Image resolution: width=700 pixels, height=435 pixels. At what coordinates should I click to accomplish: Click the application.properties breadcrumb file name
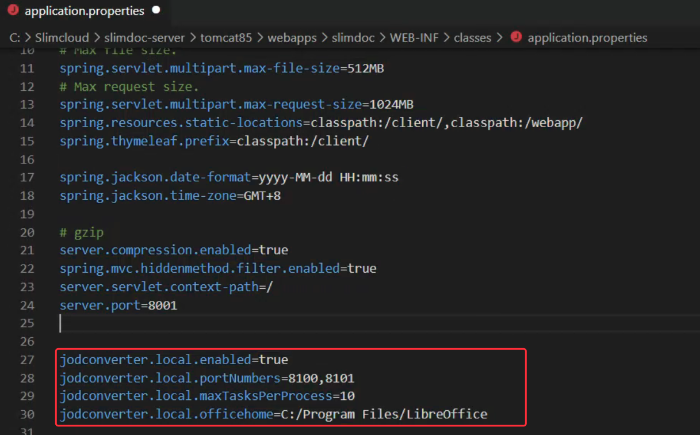pos(587,37)
